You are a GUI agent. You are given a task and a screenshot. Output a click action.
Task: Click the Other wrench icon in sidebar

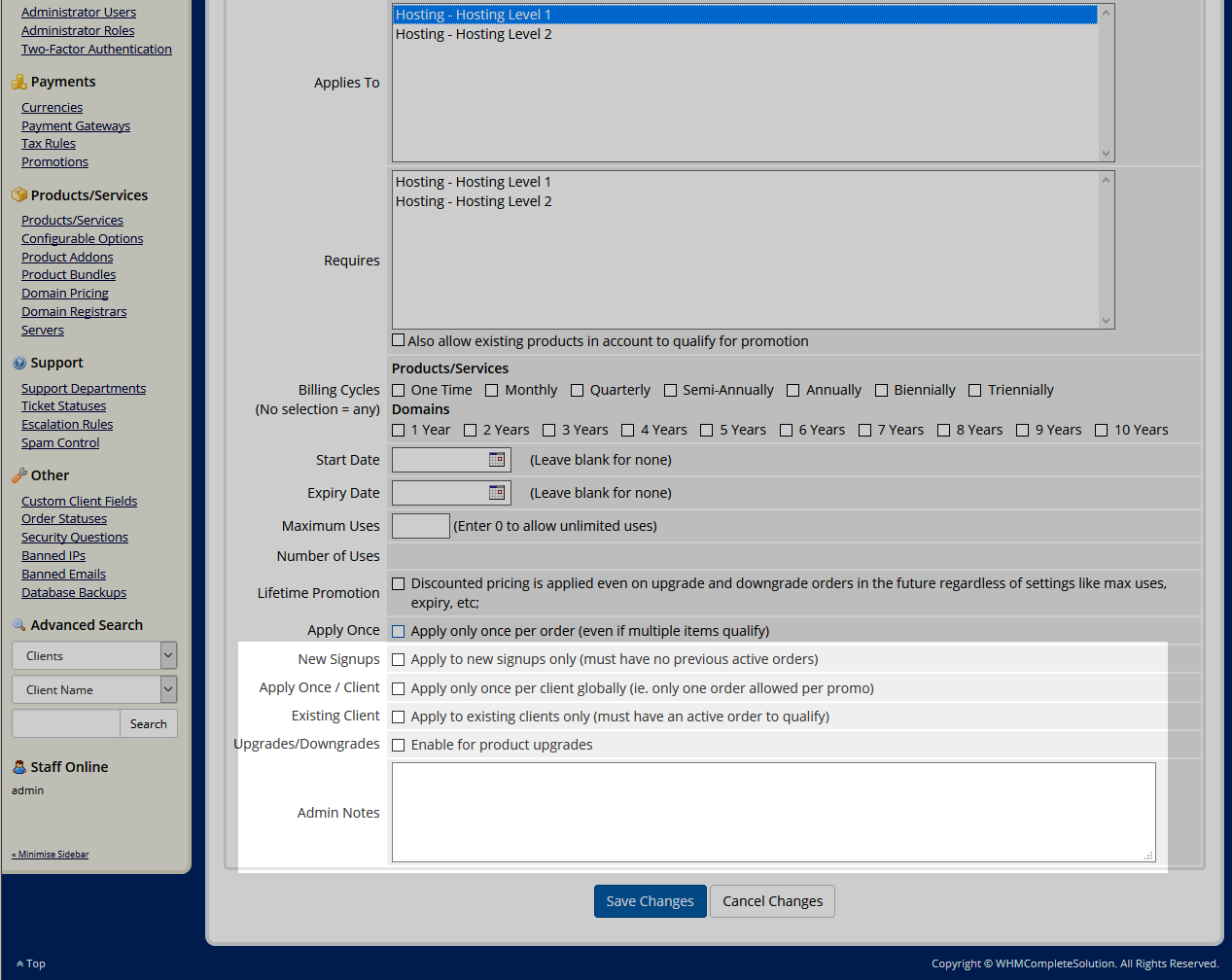pyautogui.click(x=18, y=476)
